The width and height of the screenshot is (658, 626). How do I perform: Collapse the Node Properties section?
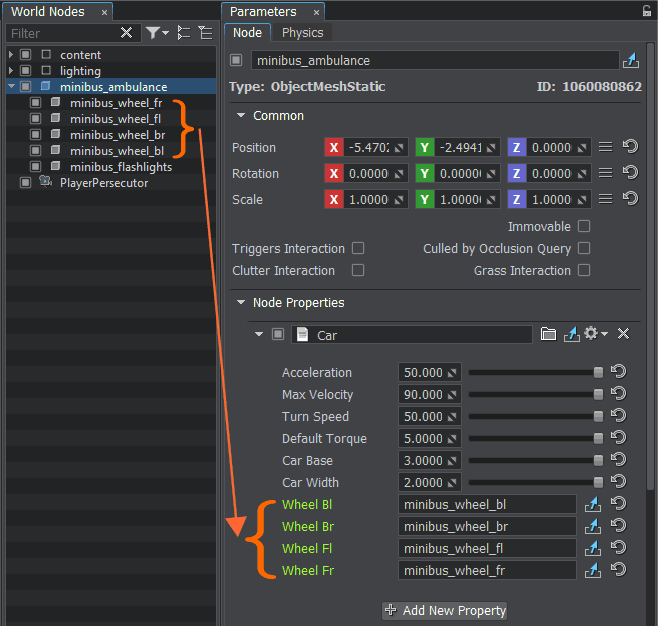(241, 302)
